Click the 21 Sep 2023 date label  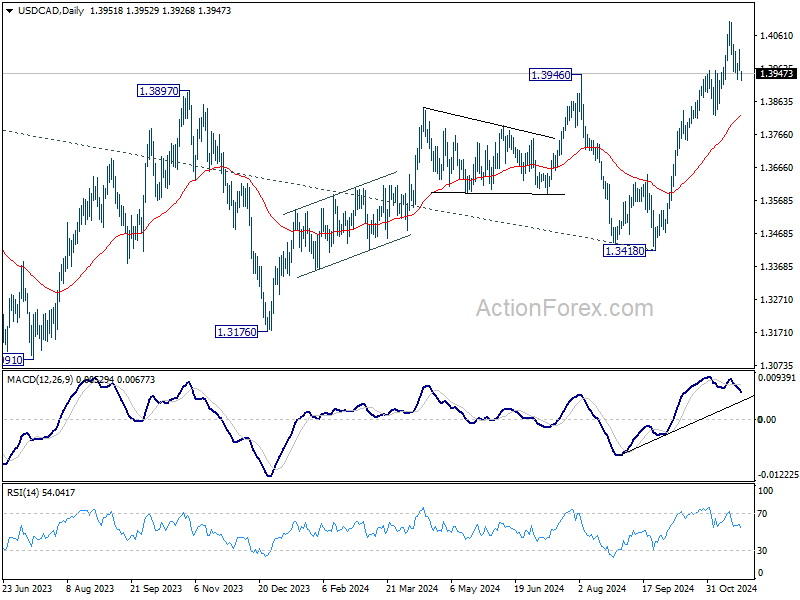pyautogui.click(x=156, y=588)
